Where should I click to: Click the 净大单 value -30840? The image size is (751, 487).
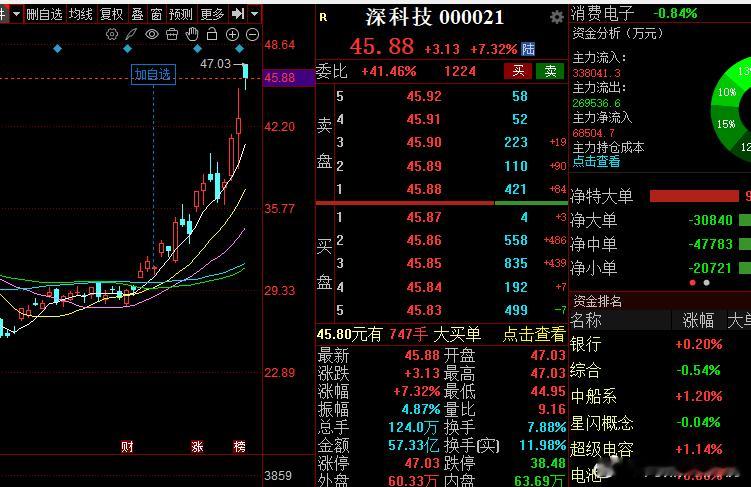[x=710, y=220]
